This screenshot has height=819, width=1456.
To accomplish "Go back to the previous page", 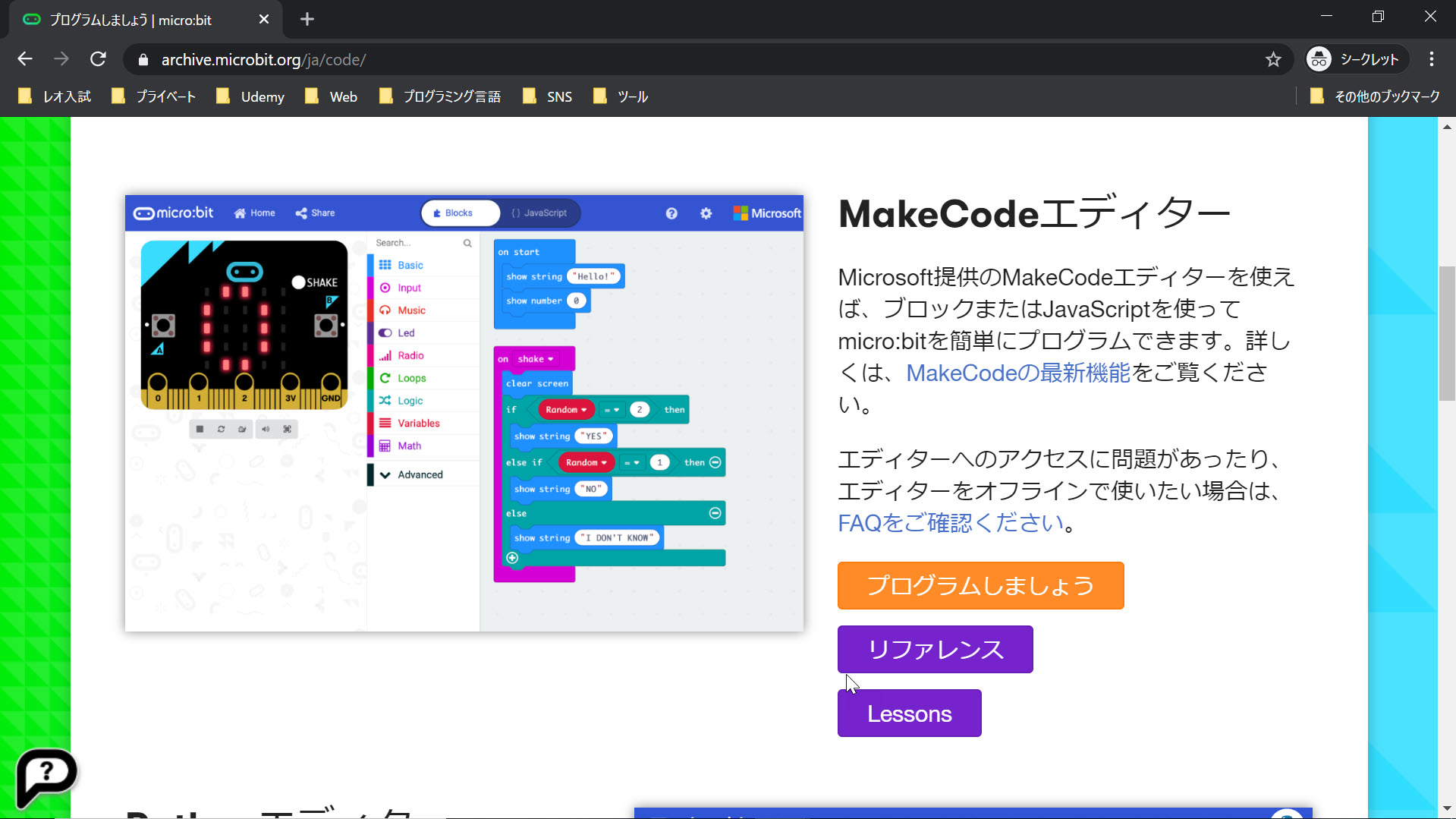I will 25,59.
